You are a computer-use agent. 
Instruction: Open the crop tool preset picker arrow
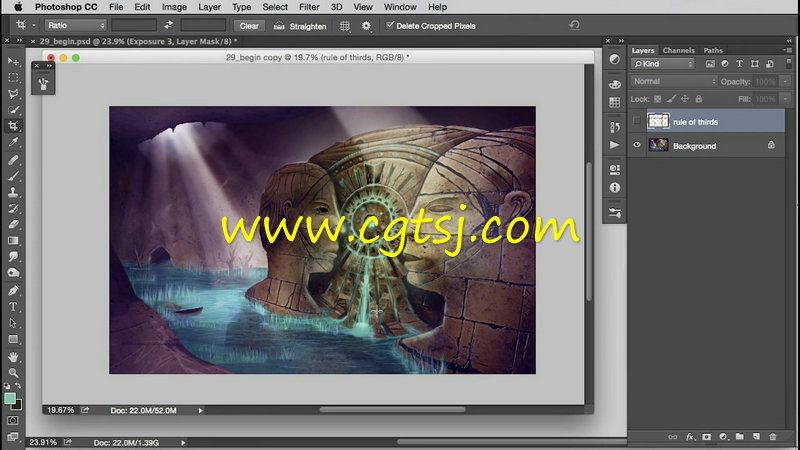tap(34, 25)
